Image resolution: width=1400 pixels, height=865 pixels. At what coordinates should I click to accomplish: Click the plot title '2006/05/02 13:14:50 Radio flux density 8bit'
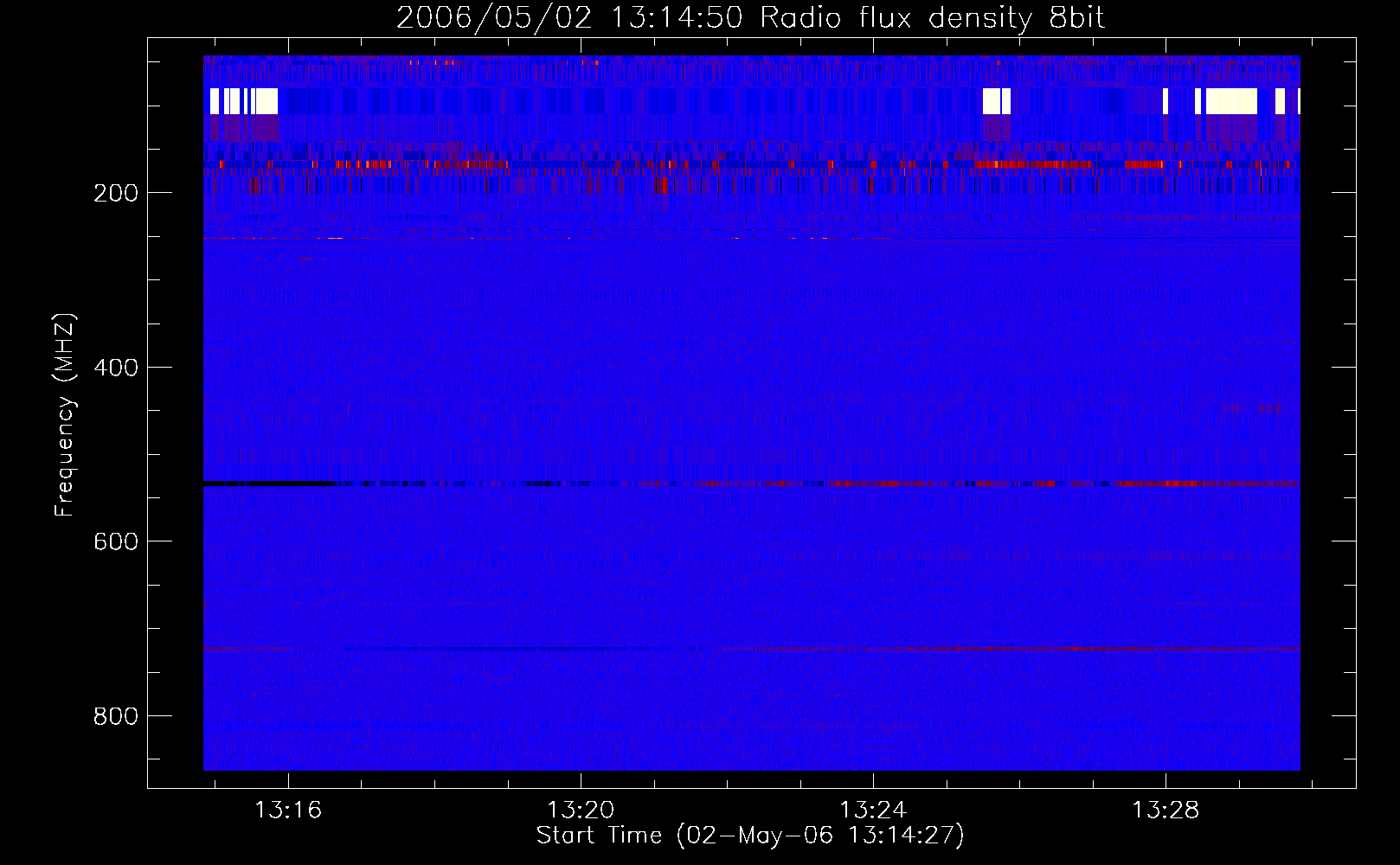point(750,17)
